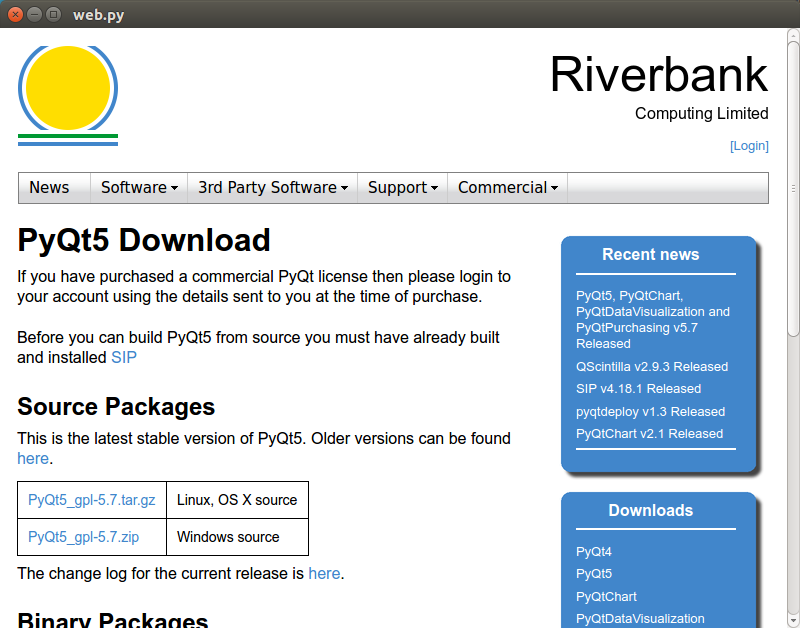Open the News menu item
This screenshot has width=800, height=628.
(49, 188)
